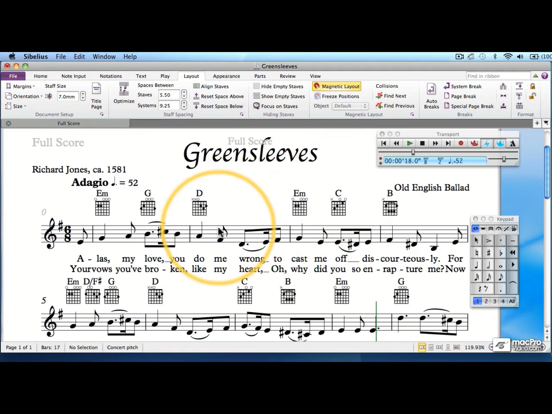Open the Size dropdown
552x414 pixels.
point(16,106)
